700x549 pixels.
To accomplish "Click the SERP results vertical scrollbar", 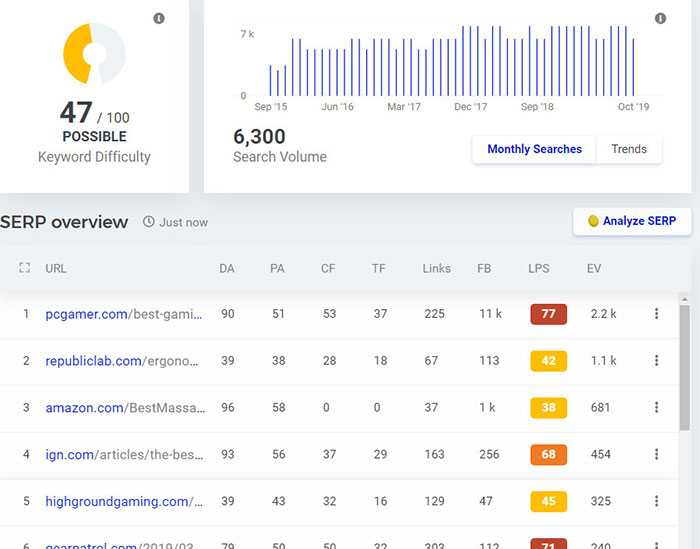I will click(684, 380).
